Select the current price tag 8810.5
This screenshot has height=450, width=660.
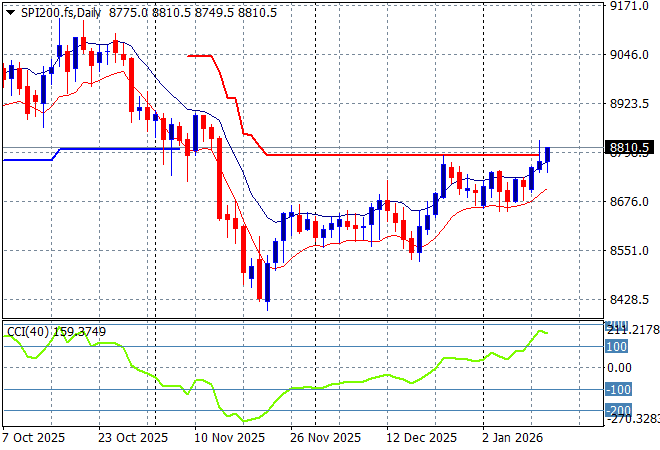[x=628, y=148]
